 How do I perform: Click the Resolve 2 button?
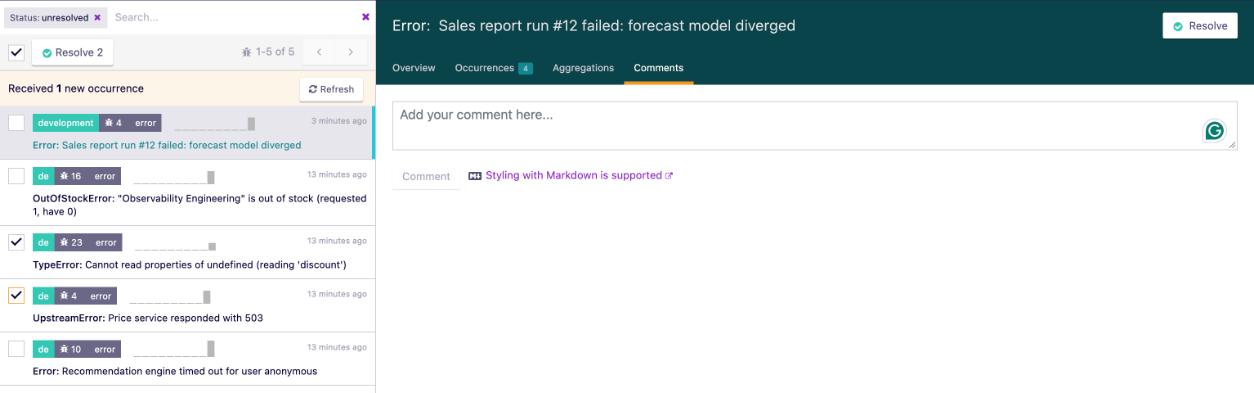tap(72, 52)
